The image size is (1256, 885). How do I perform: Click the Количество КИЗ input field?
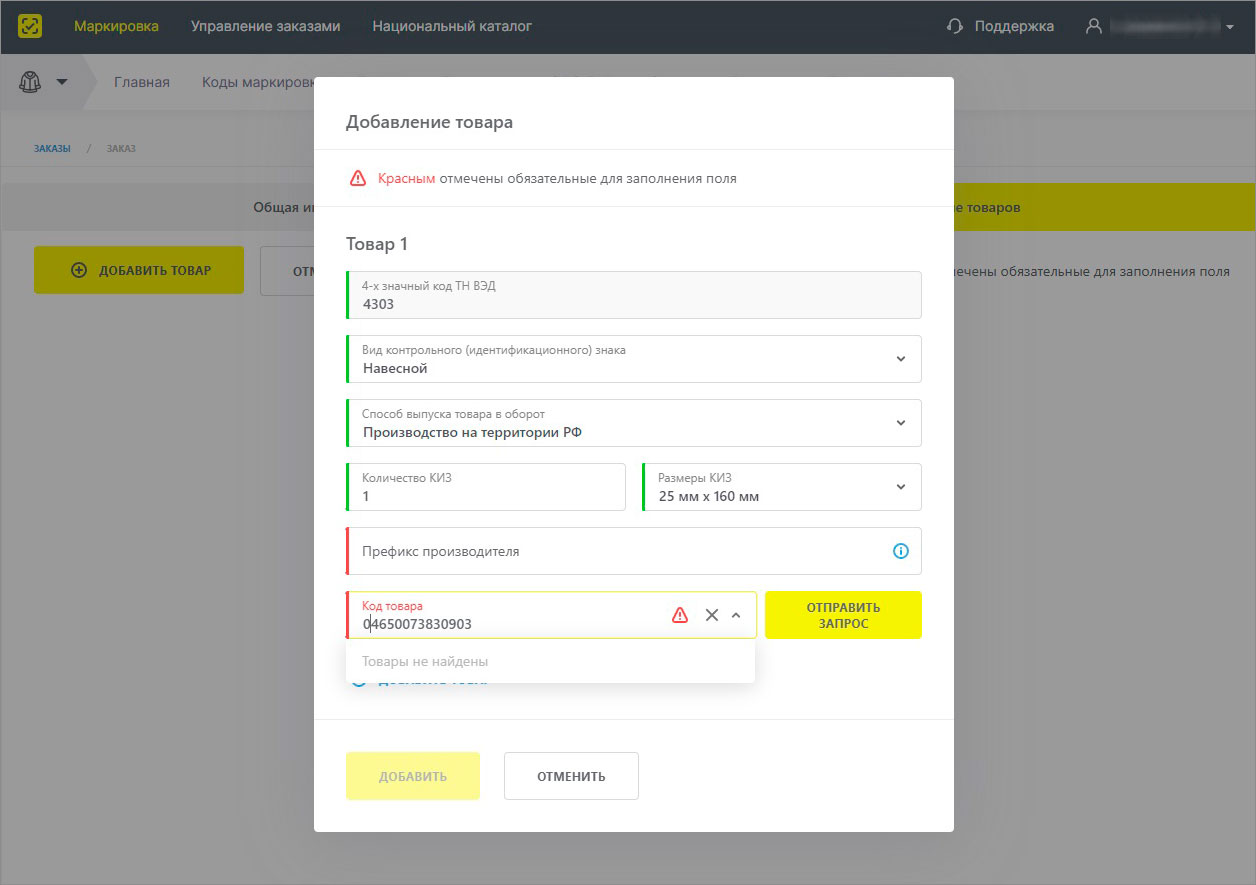(486, 487)
